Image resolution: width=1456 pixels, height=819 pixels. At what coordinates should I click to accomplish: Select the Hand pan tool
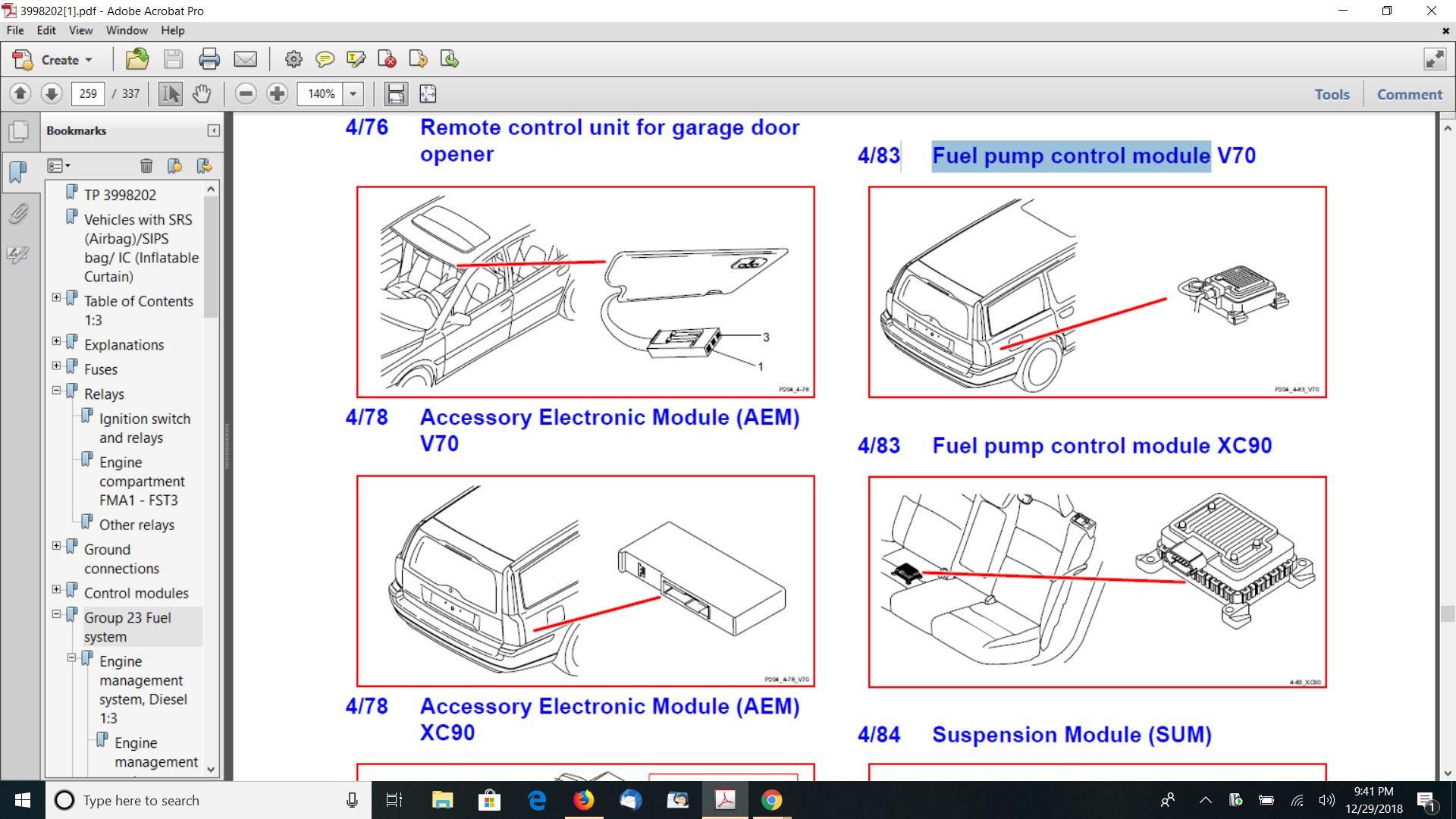(201, 94)
